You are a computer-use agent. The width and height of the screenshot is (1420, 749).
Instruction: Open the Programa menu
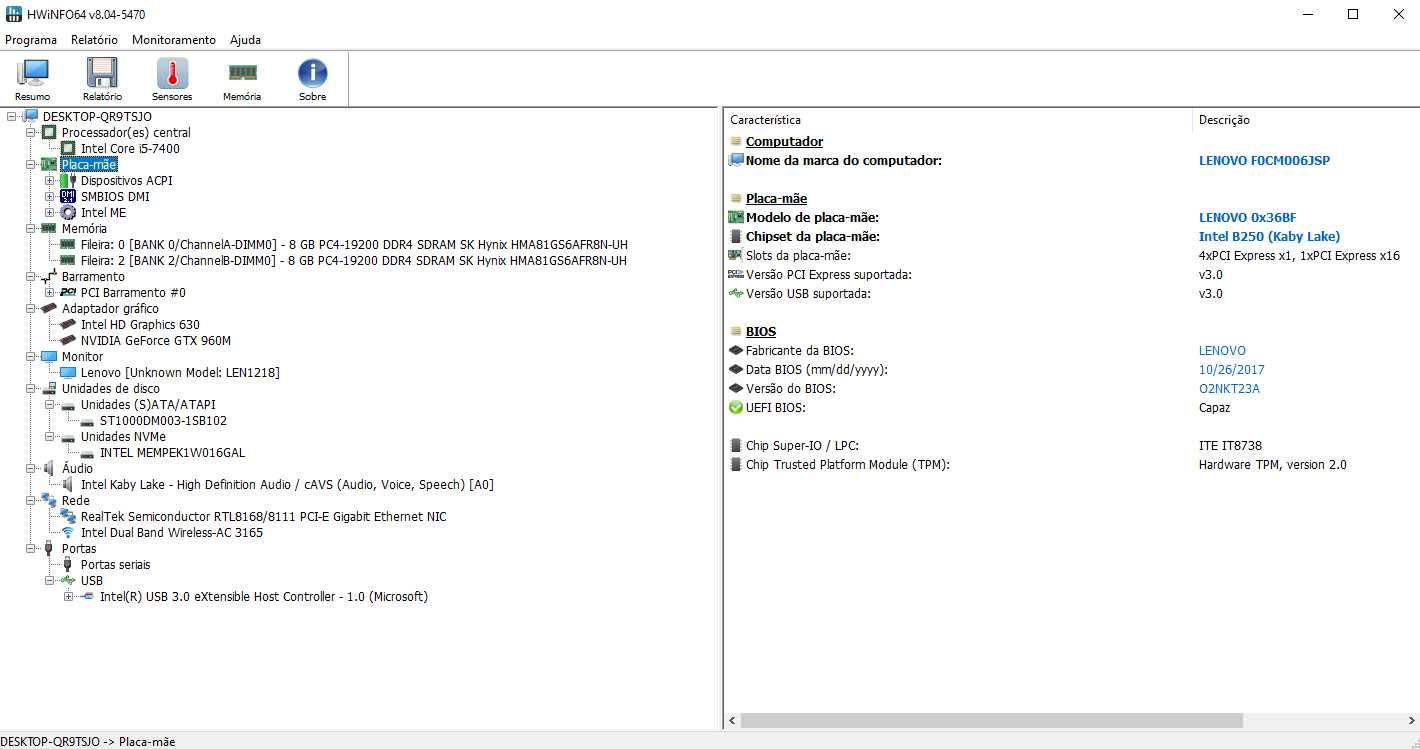[31, 40]
